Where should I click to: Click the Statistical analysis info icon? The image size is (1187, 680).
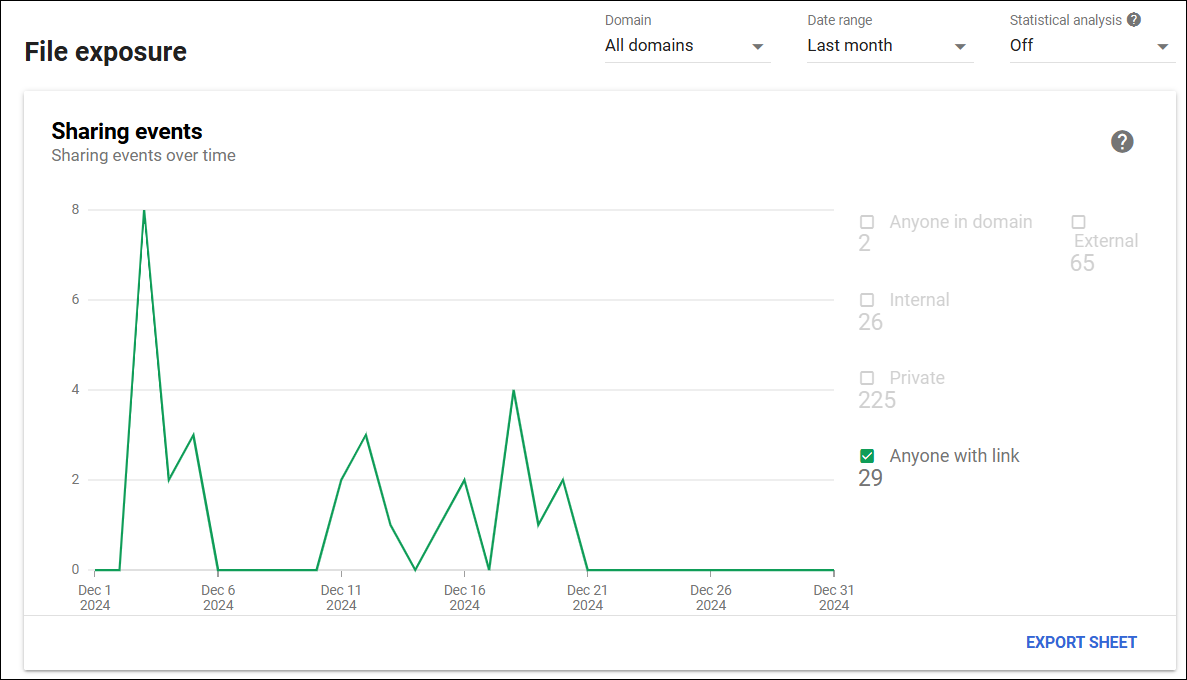pyautogui.click(x=1133, y=20)
